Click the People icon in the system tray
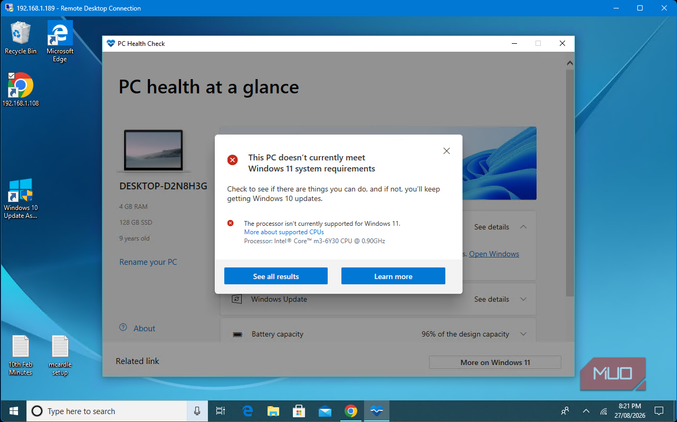Viewport: 677px width, 422px height. click(x=564, y=411)
